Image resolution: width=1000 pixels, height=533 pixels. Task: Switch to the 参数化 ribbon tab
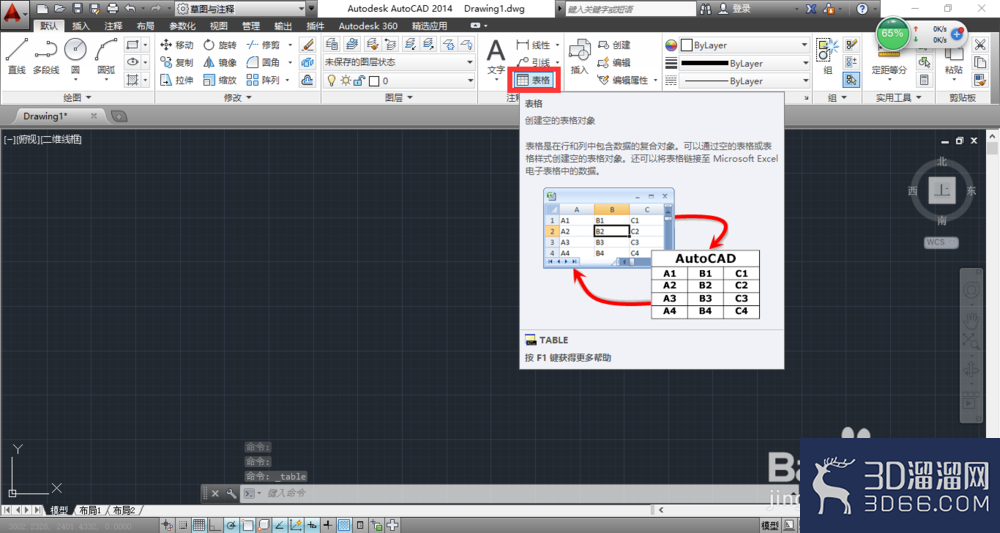(182, 26)
